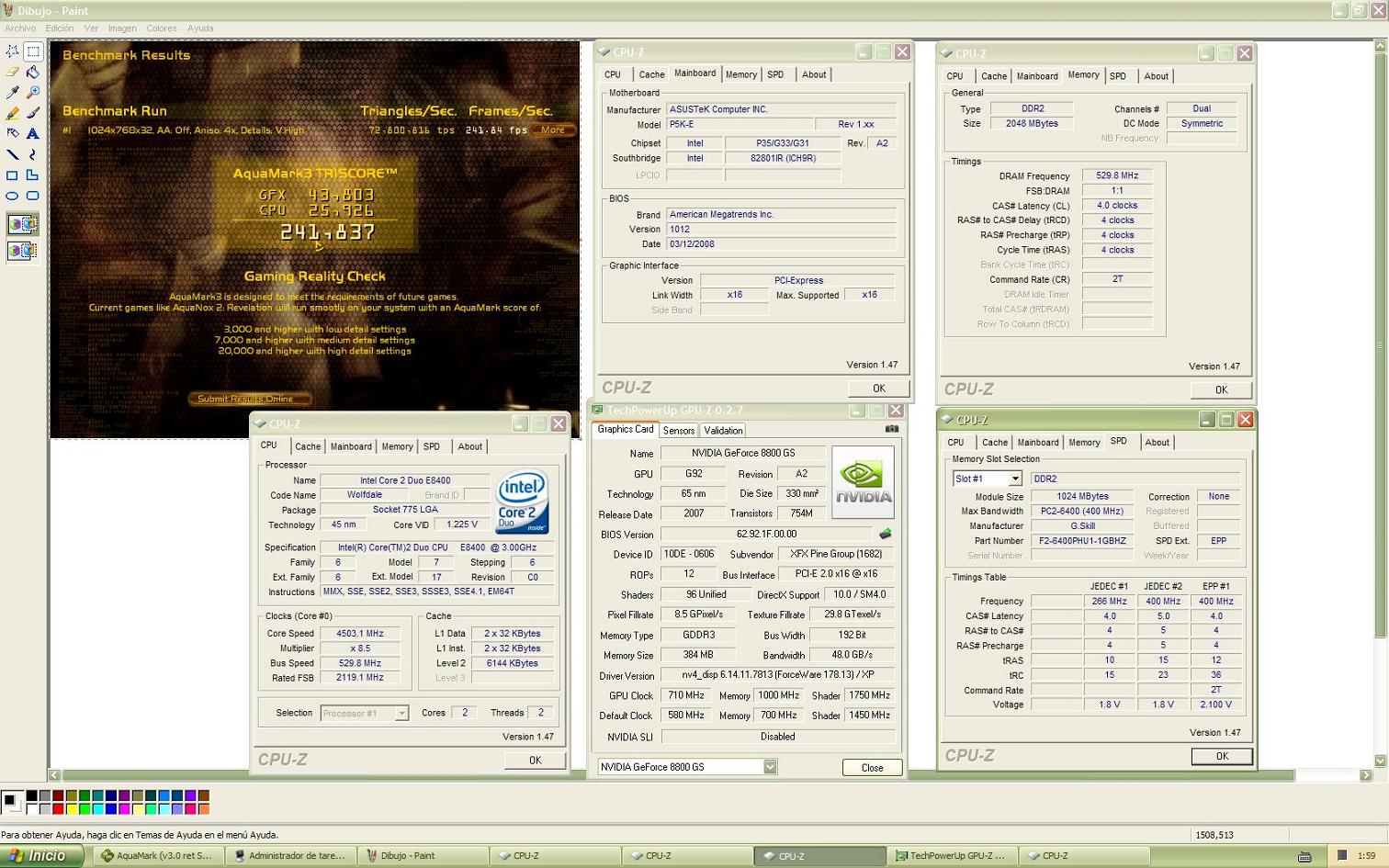
Task: Select the Text tool (letter A)
Action: [33, 133]
